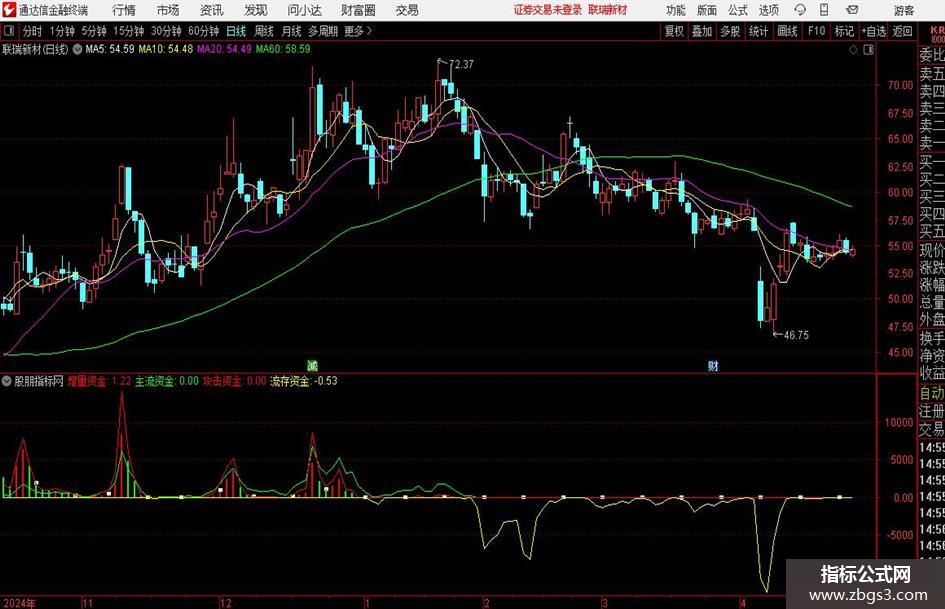Click the 复权 toolbar button

(674, 31)
